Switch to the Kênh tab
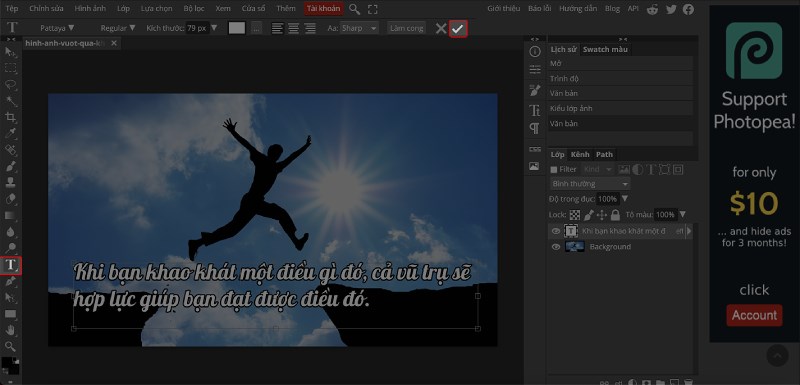The height and width of the screenshot is (385, 800). 580,155
